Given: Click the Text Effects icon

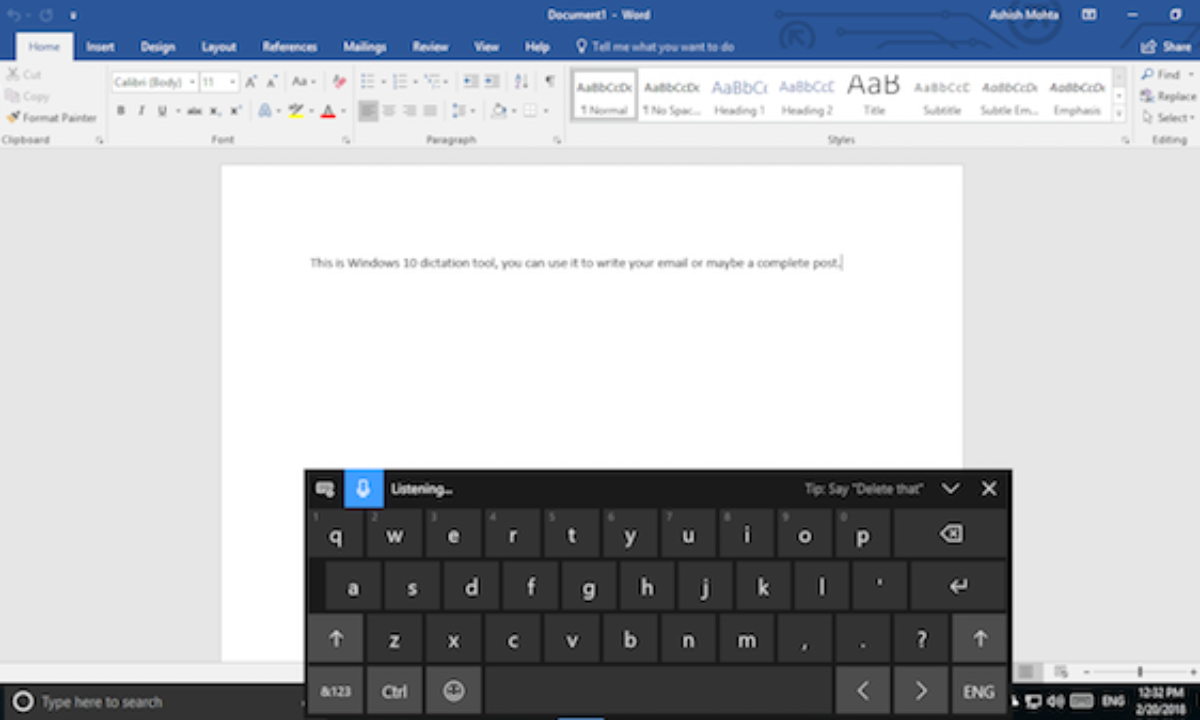Looking at the screenshot, I should click(x=264, y=111).
